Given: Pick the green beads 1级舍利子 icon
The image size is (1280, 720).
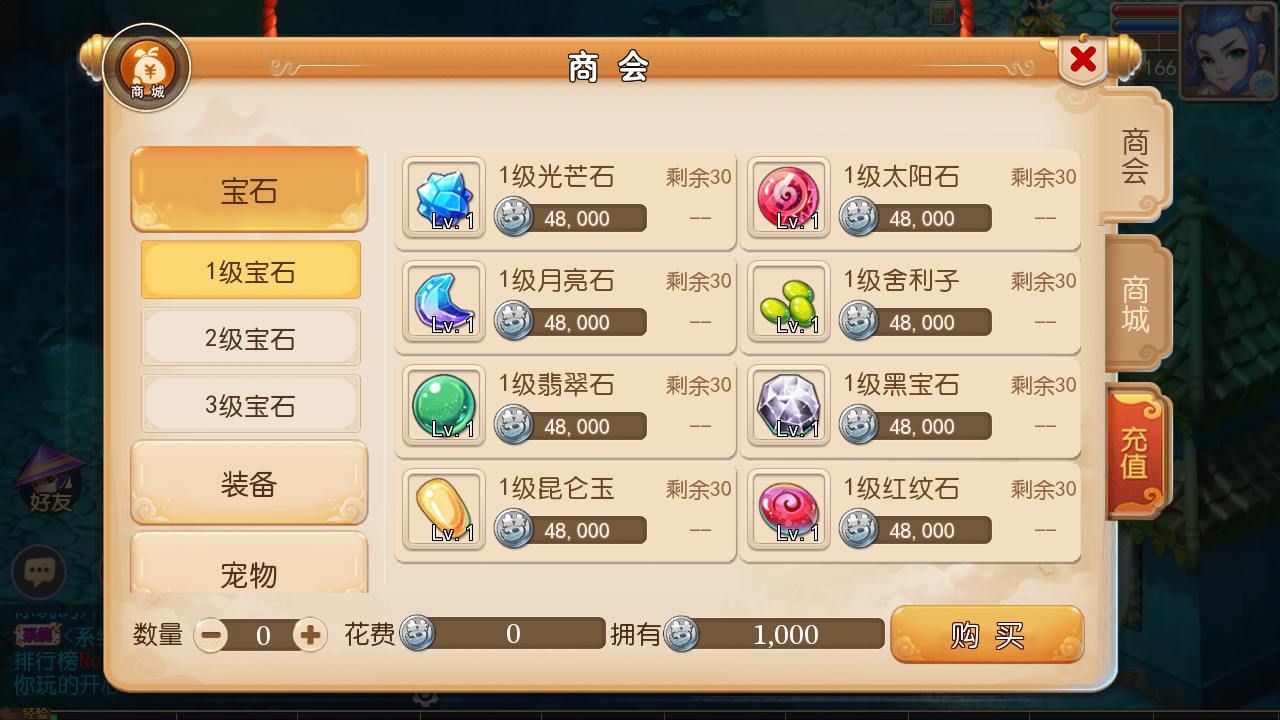Looking at the screenshot, I should click(x=789, y=302).
